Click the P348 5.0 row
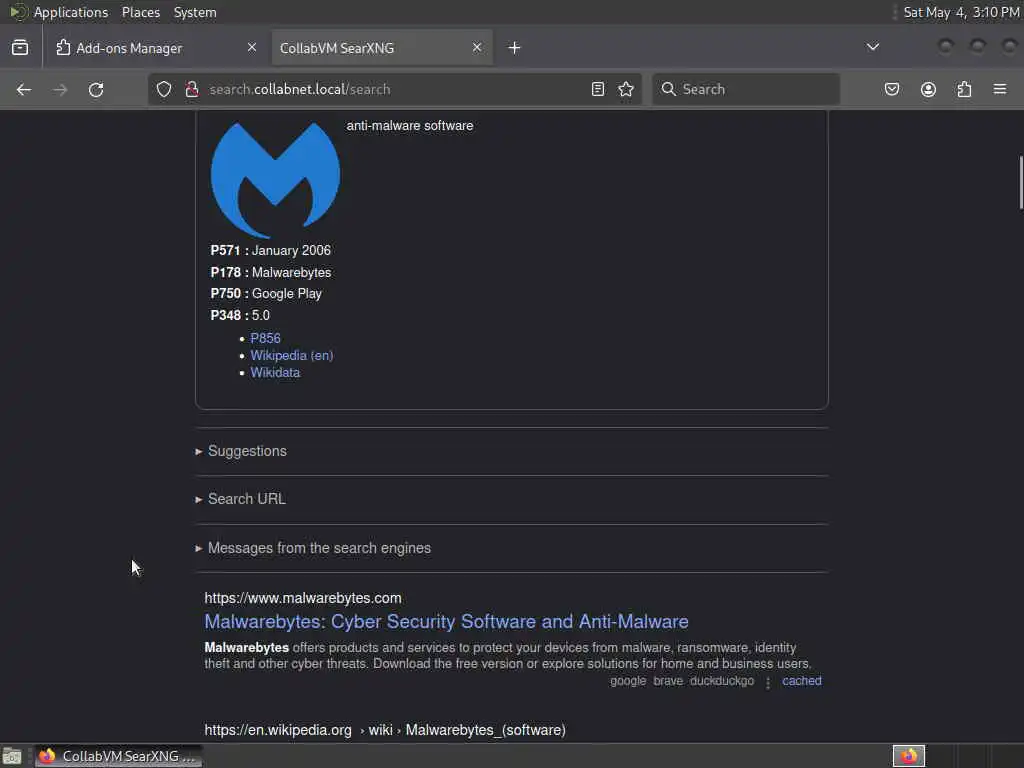This screenshot has width=1024, height=768. click(240, 315)
